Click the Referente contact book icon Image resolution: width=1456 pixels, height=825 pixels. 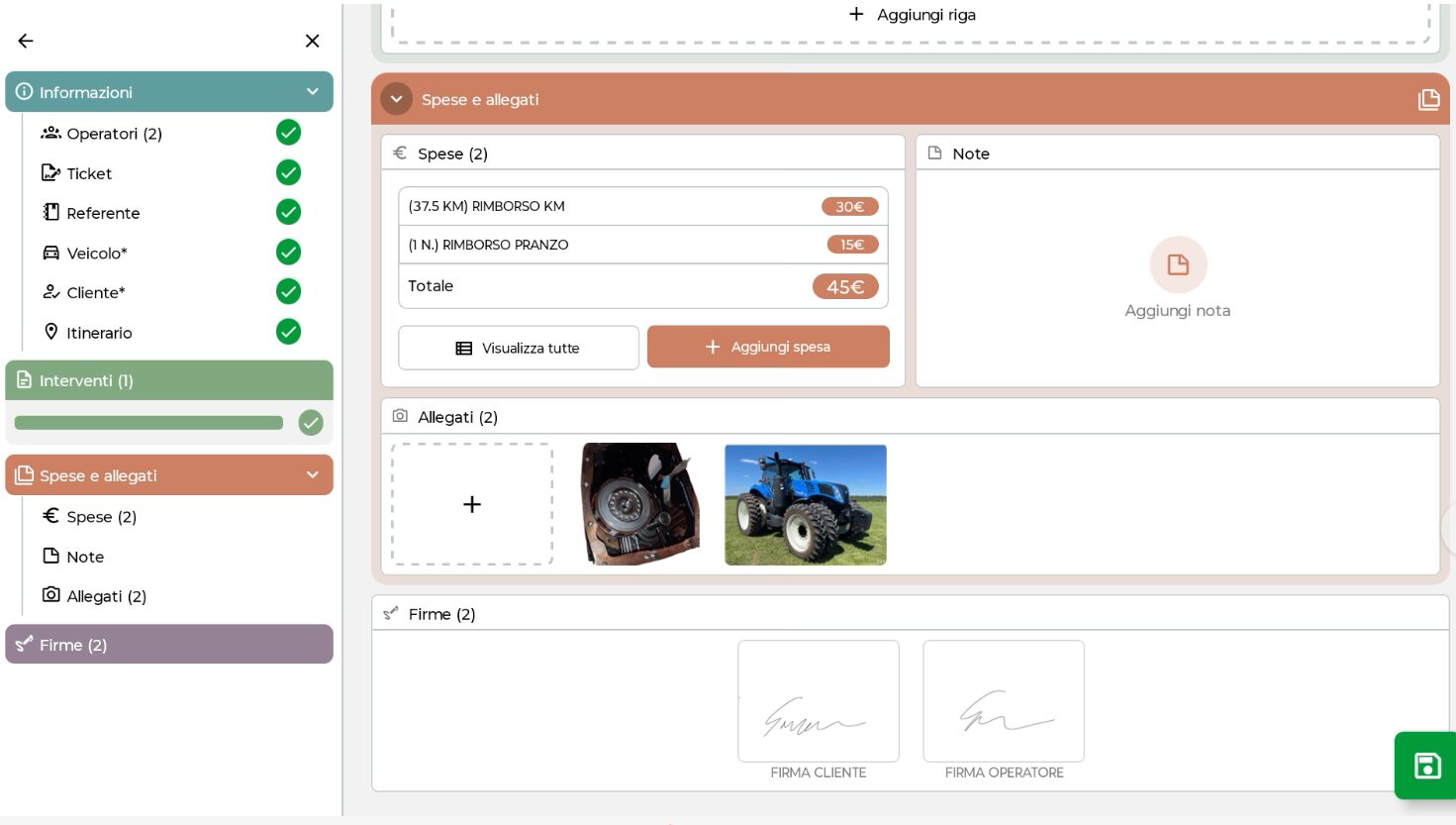click(x=50, y=212)
